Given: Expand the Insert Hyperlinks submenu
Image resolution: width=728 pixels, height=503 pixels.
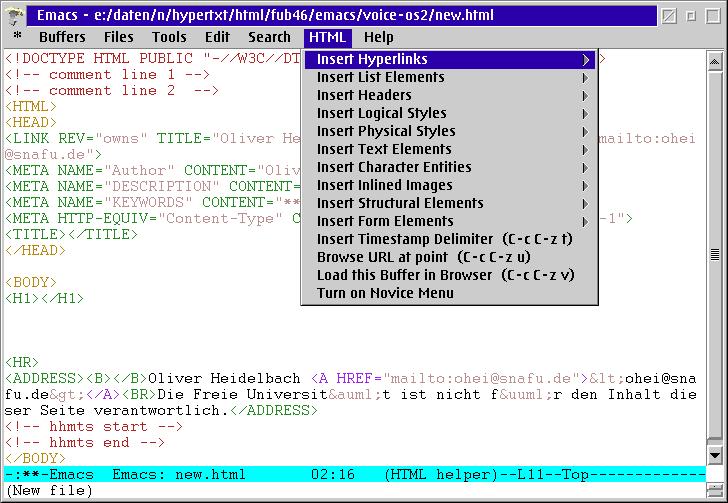Looking at the screenshot, I should coord(449,59).
